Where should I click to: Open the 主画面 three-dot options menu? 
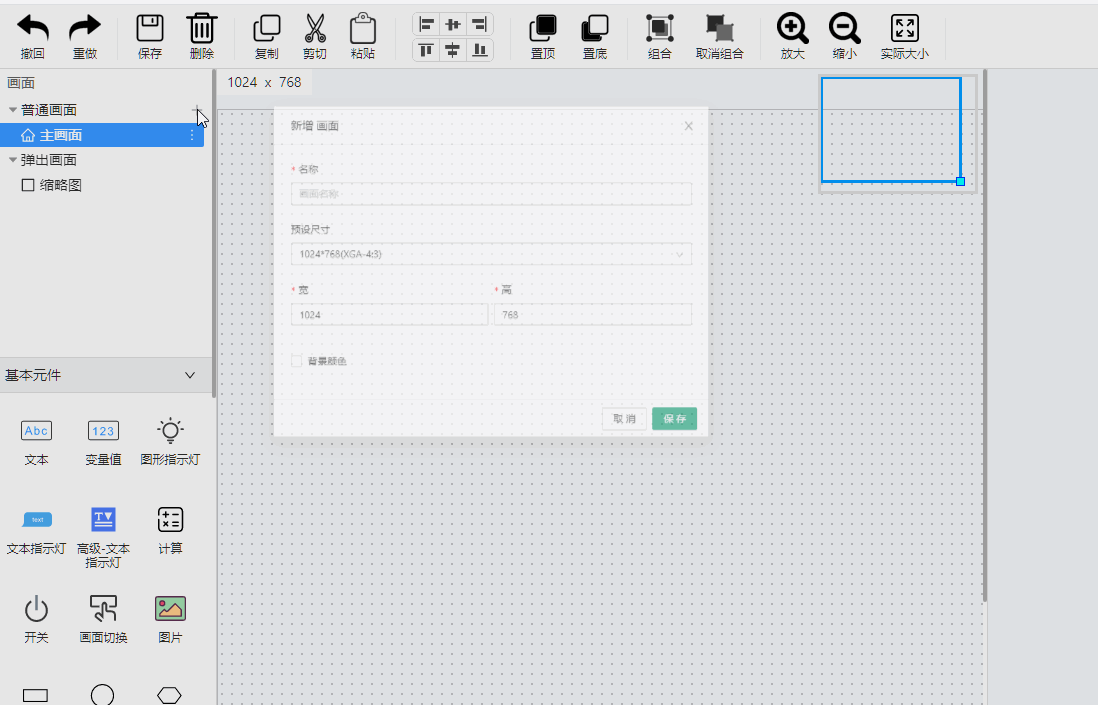[x=192, y=135]
